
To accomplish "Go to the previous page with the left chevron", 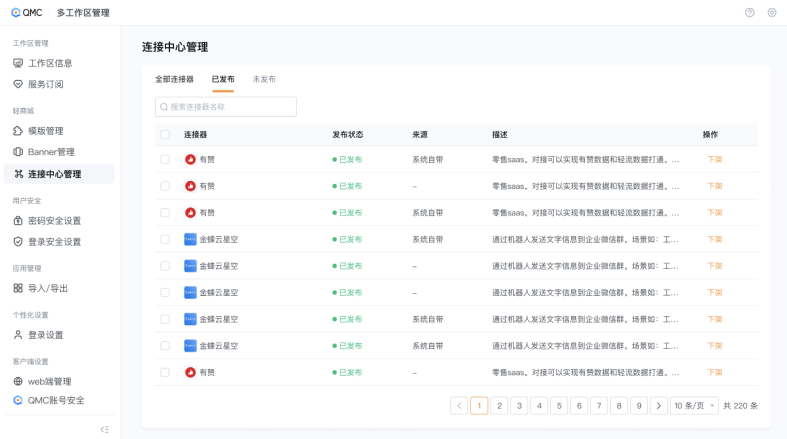I will [459, 406].
